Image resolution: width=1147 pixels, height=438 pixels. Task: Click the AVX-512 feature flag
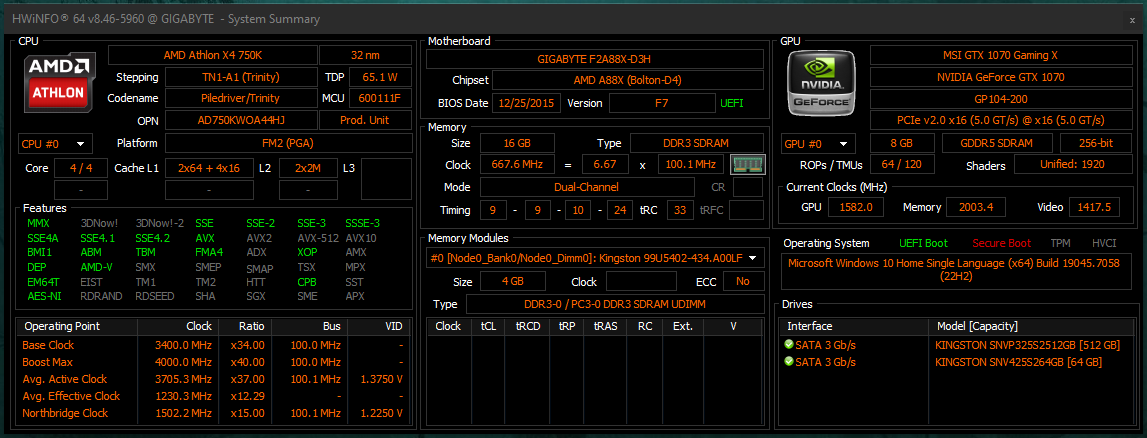point(317,238)
